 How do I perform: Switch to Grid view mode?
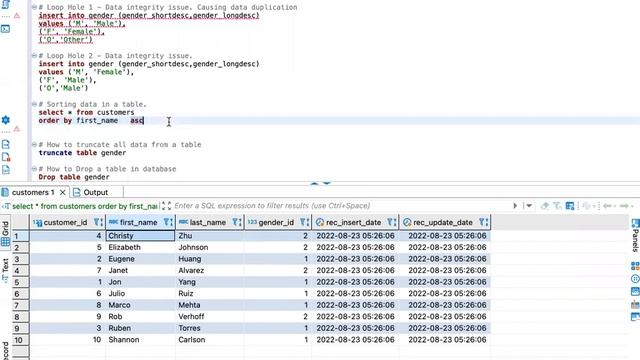[x=5, y=233]
